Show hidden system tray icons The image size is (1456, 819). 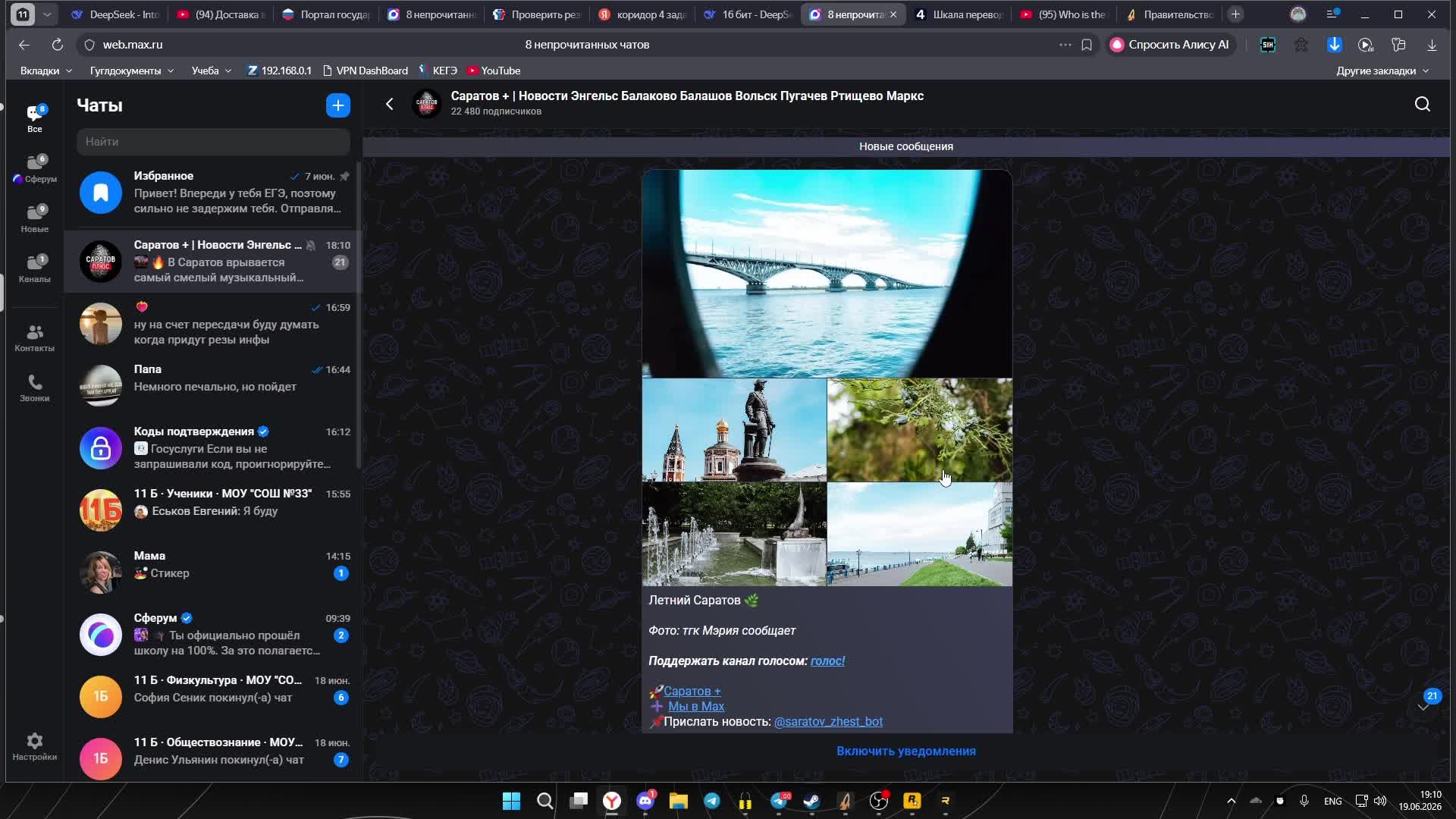(1232, 801)
